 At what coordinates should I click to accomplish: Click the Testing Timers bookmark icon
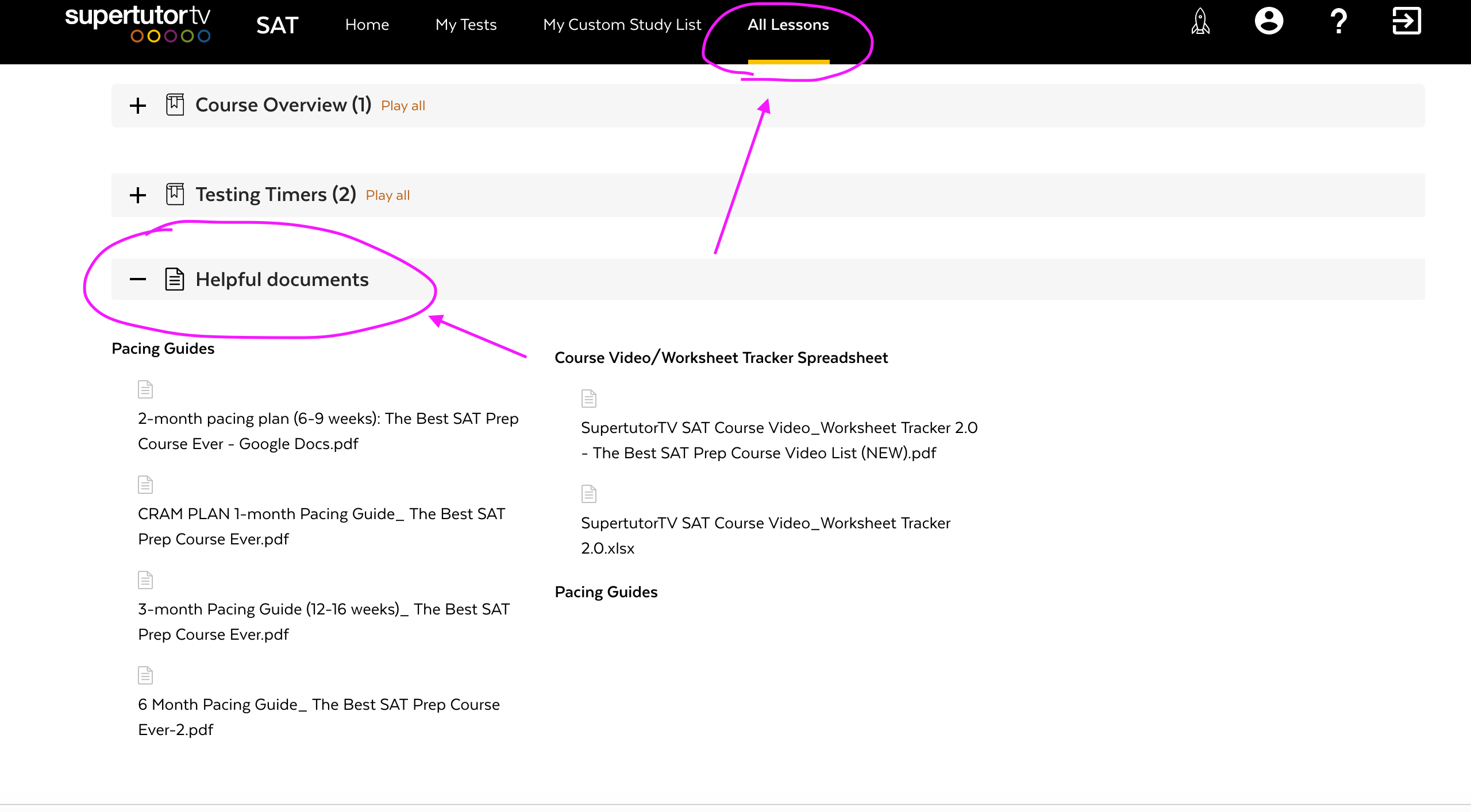tap(175, 195)
